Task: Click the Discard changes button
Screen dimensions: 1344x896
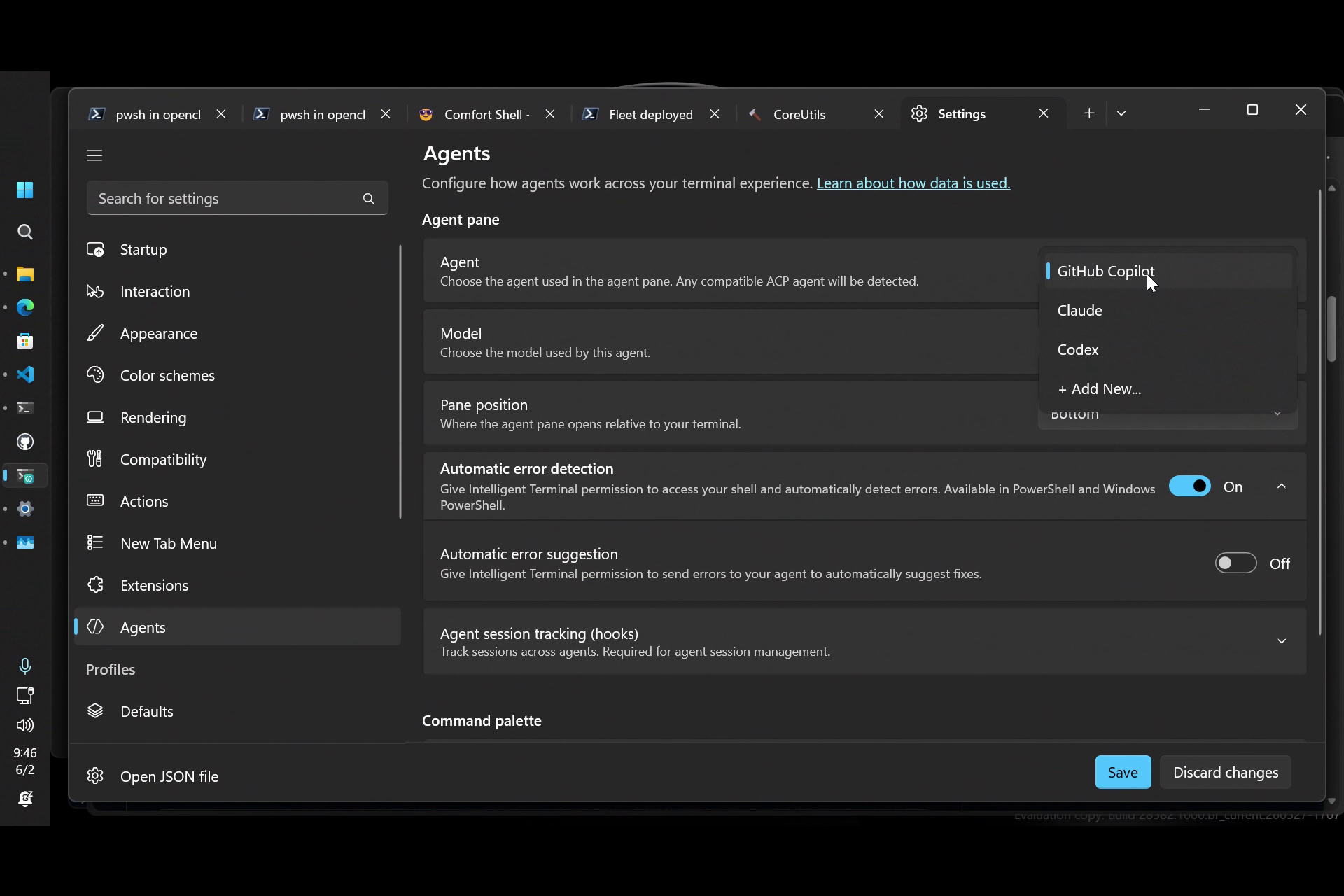Action: coord(1226,772)
